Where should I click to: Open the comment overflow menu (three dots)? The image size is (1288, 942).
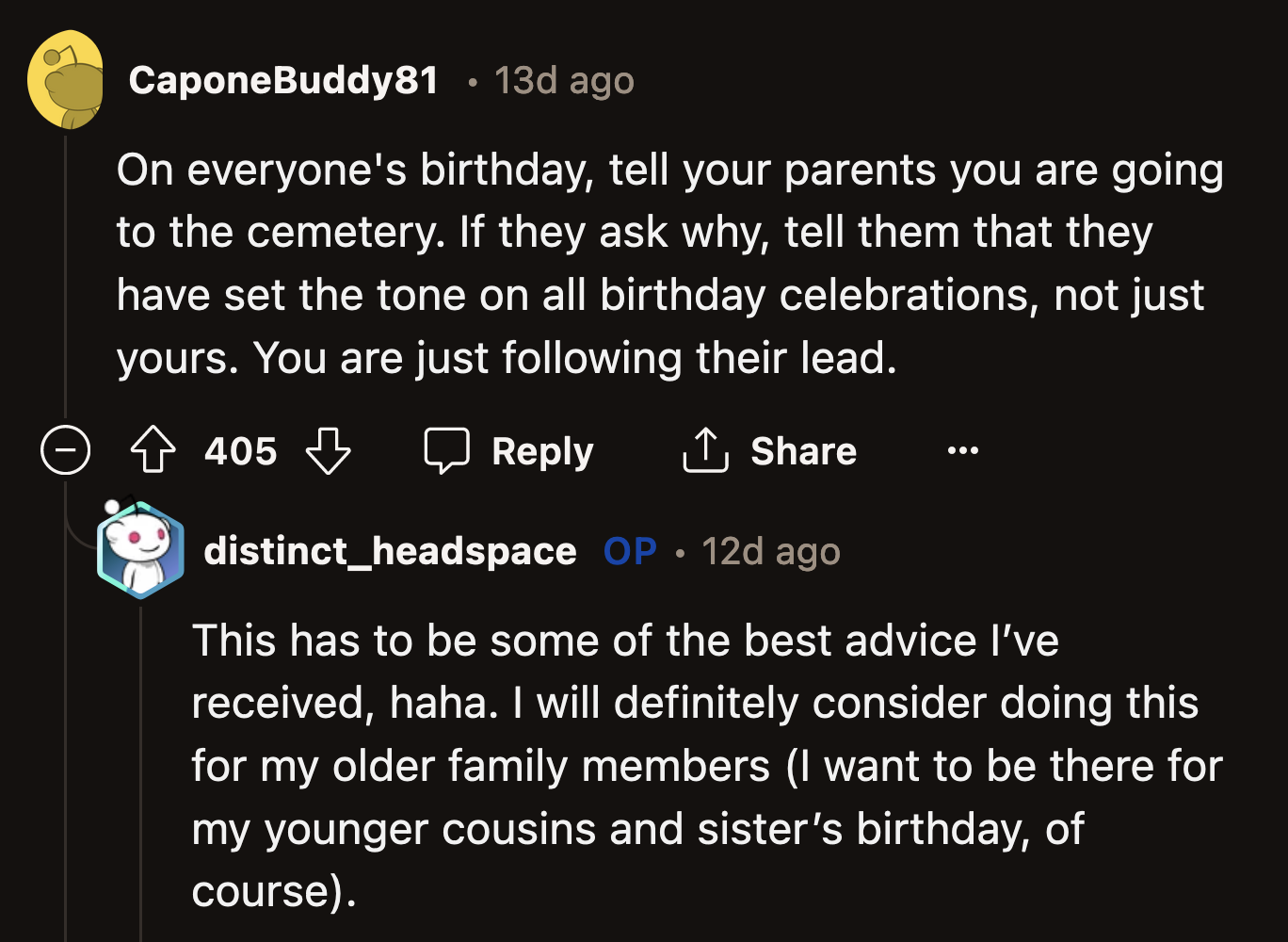click(x=963, y=450)
